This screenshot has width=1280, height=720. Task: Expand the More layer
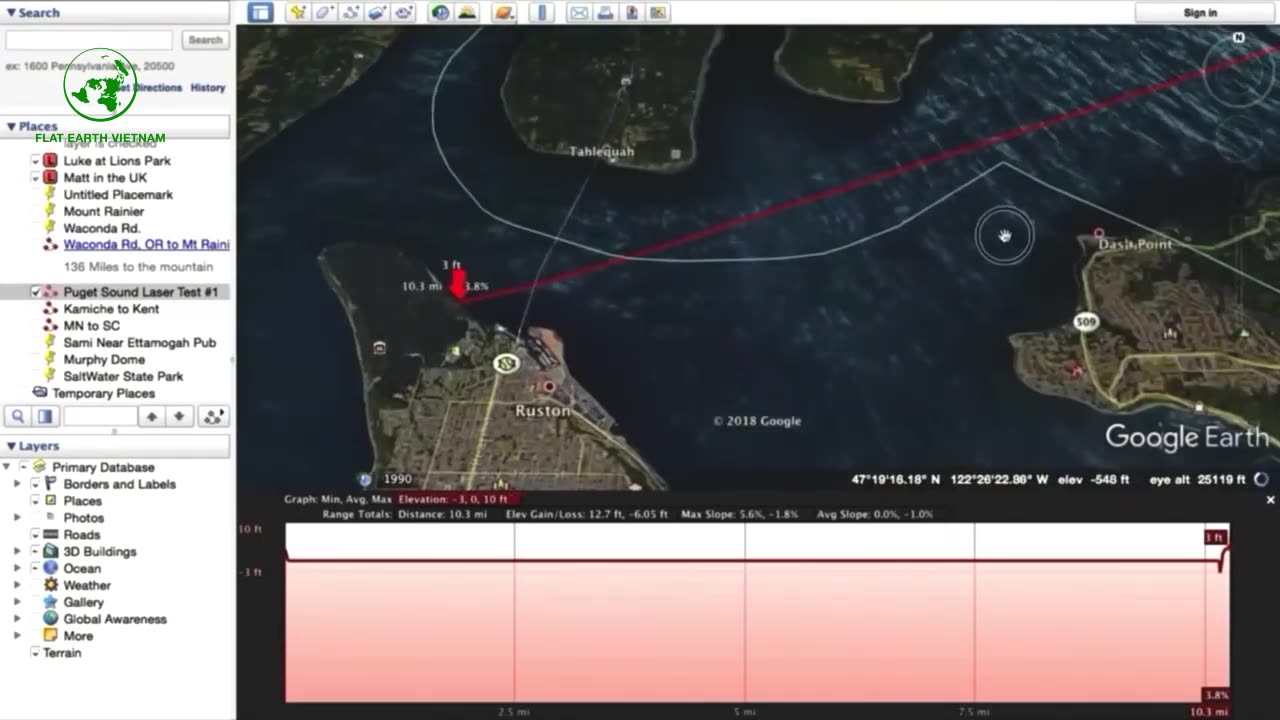(17, 636)
